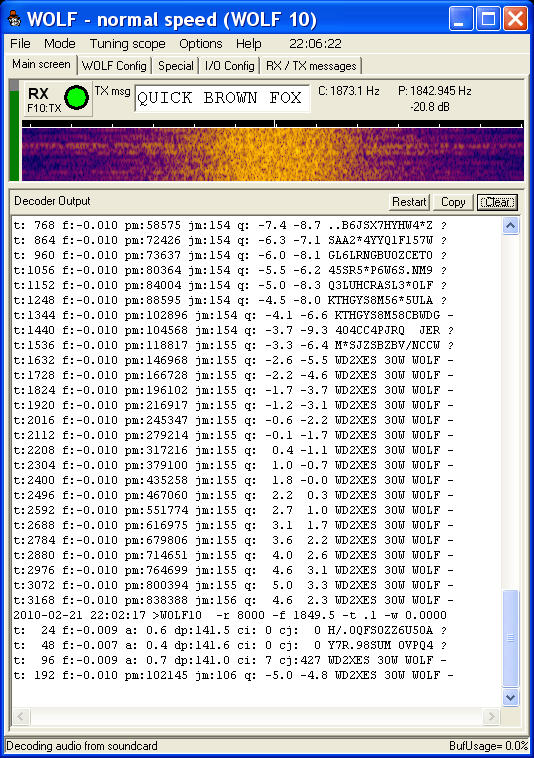Screen dimensions: 534x758
Task: Close the WOLF window
Action: point(515,19)
